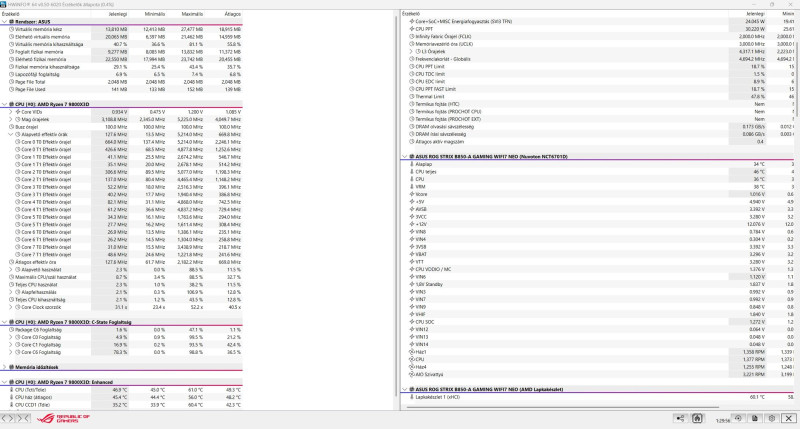This screenshot has height=429, width=800.
Task: Click the HWiNFO app icon in title bar
Action: (4, 4)
